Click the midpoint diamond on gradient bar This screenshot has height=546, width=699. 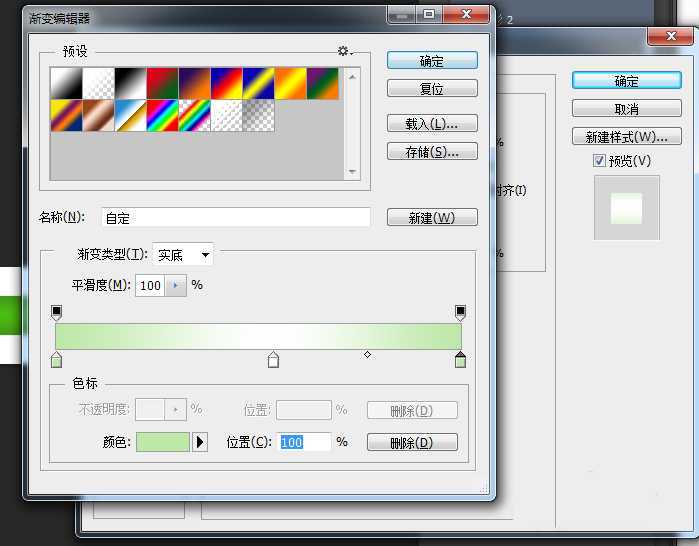click(367, 354)
